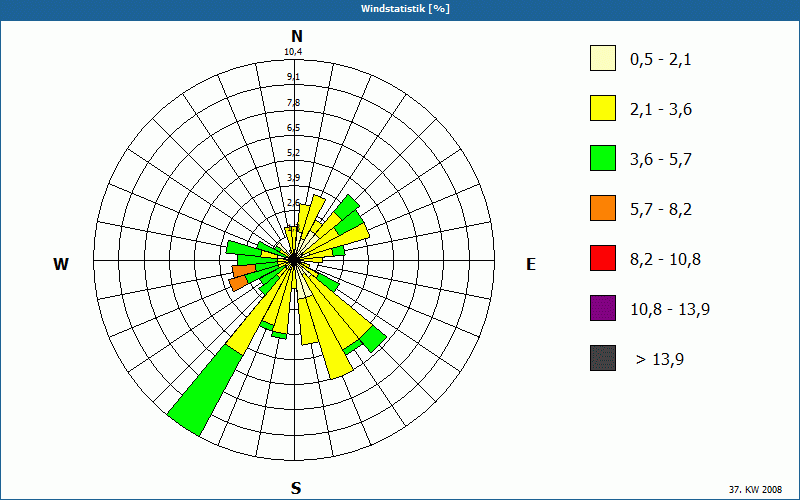Click the 10,4 axis value
Screen dimensions: 800x500
293,52
